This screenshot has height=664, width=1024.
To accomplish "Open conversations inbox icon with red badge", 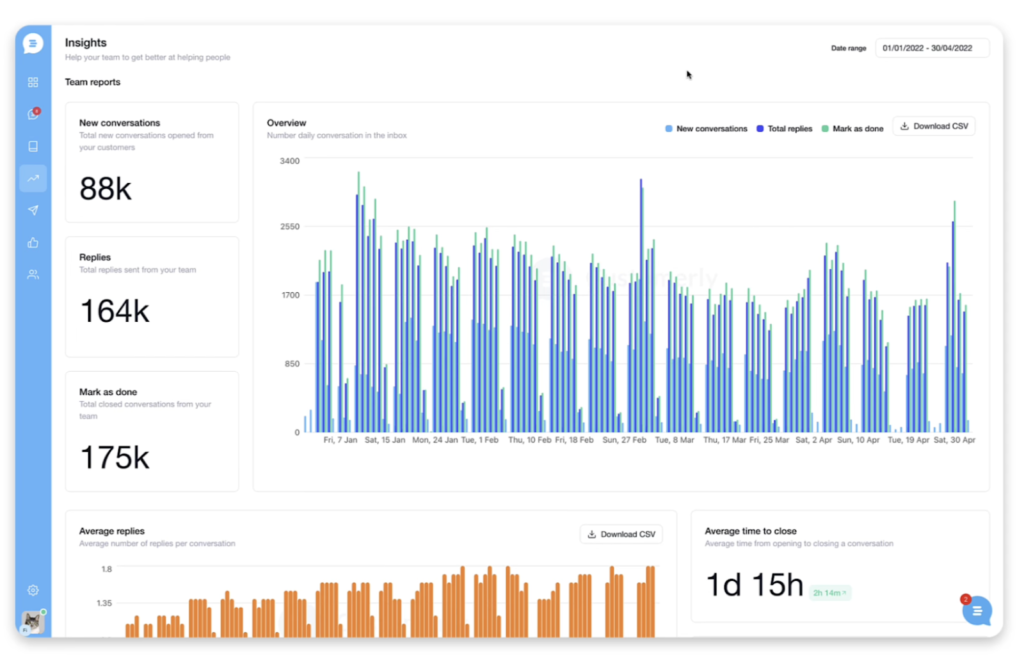I will [x=33, y=114].
